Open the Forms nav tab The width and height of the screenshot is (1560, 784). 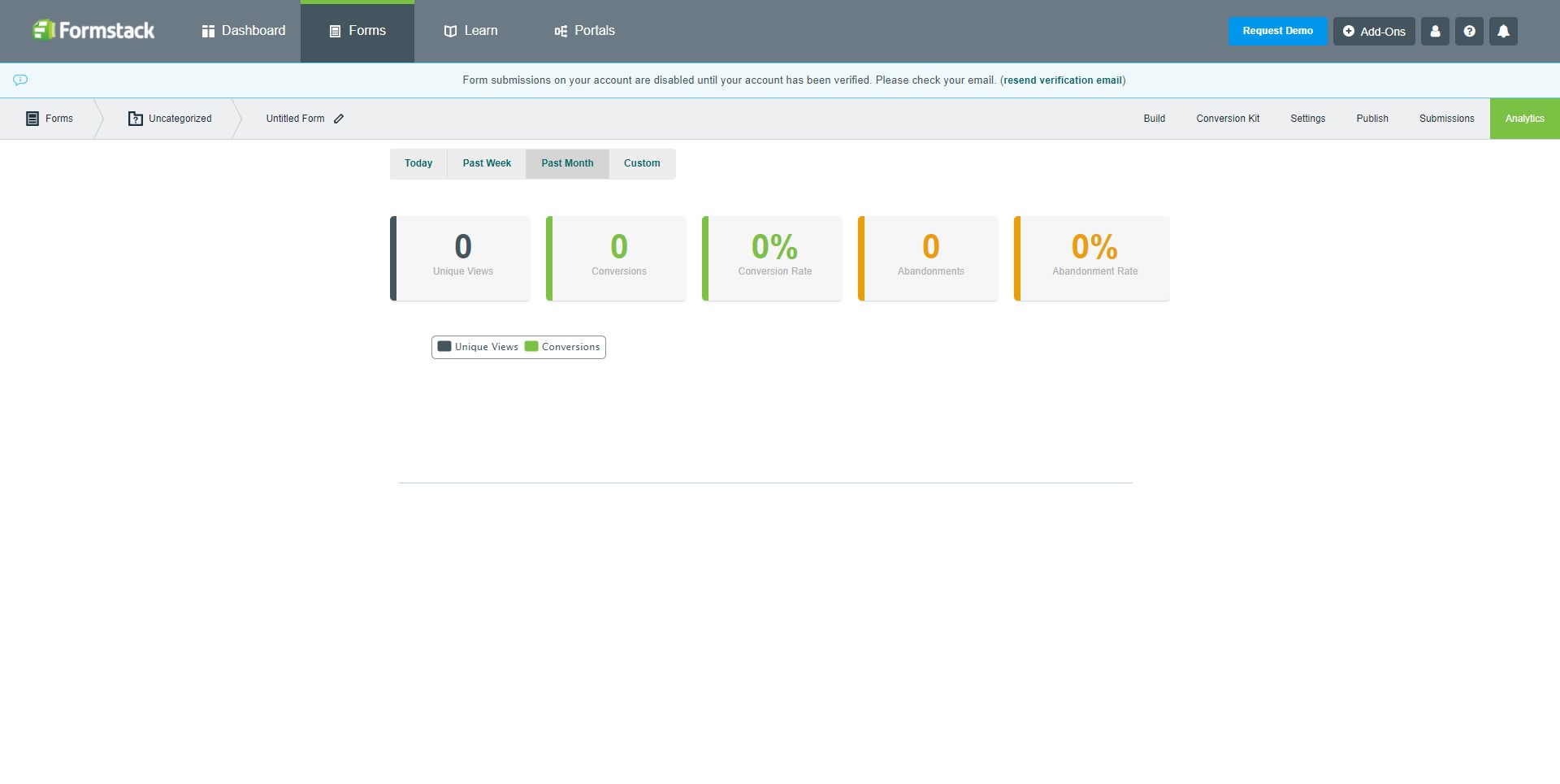pos(357,31)
